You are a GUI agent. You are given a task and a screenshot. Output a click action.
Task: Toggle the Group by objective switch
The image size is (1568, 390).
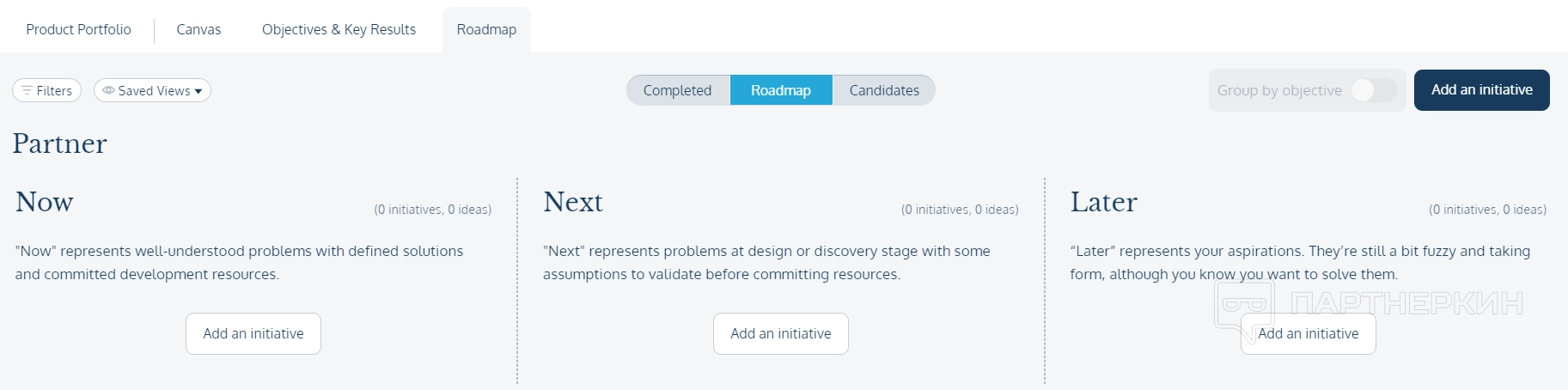(1373, 90)
